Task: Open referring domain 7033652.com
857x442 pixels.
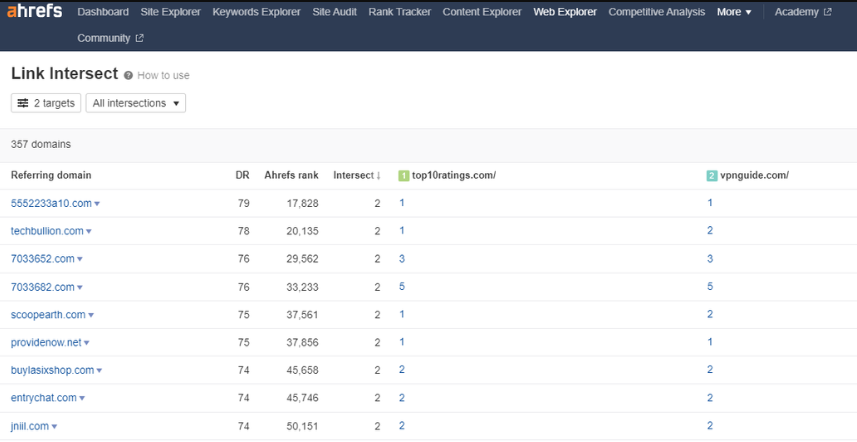Action: (43, 259)
